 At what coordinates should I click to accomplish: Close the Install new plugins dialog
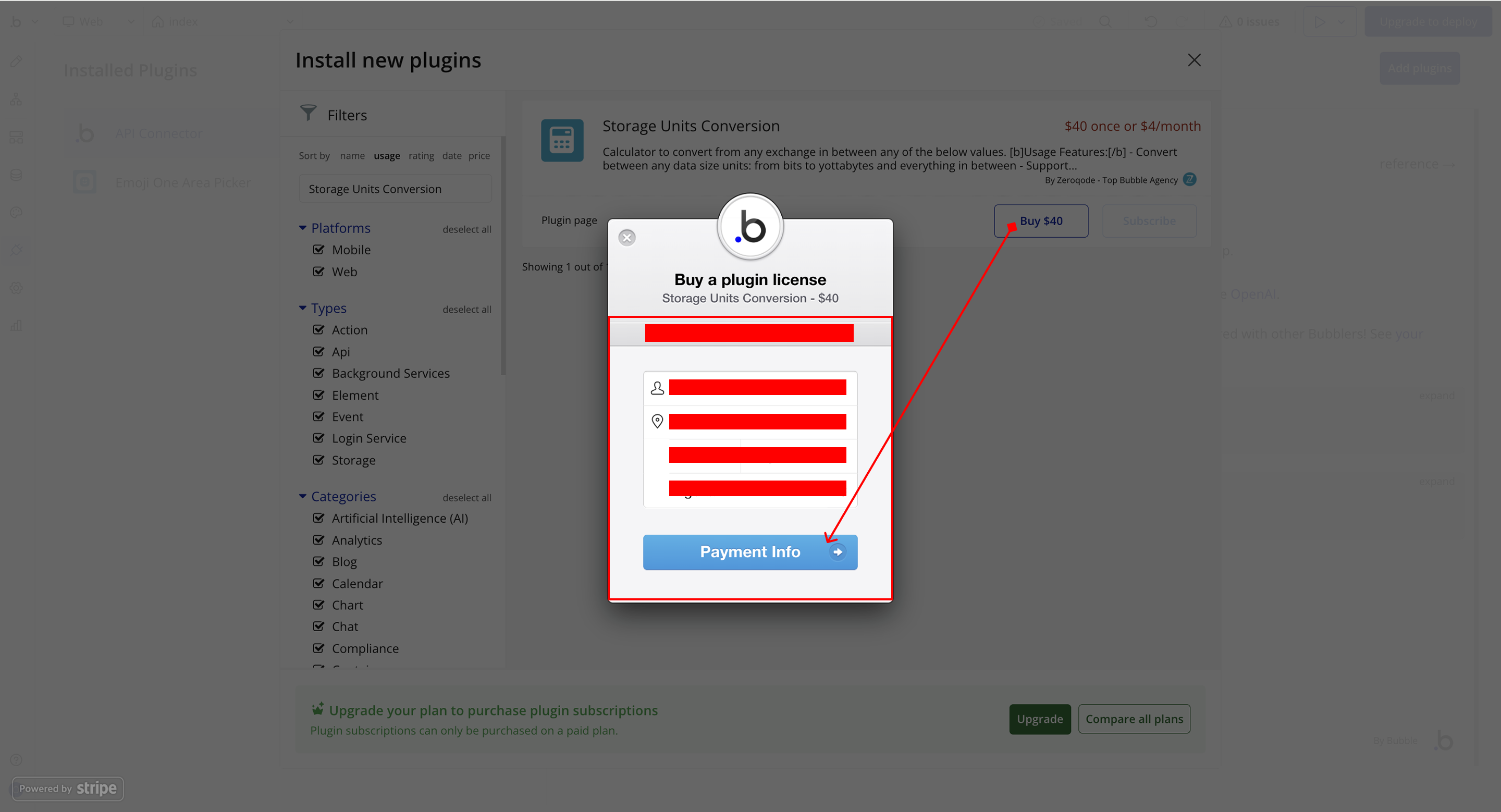(1194, 60)
